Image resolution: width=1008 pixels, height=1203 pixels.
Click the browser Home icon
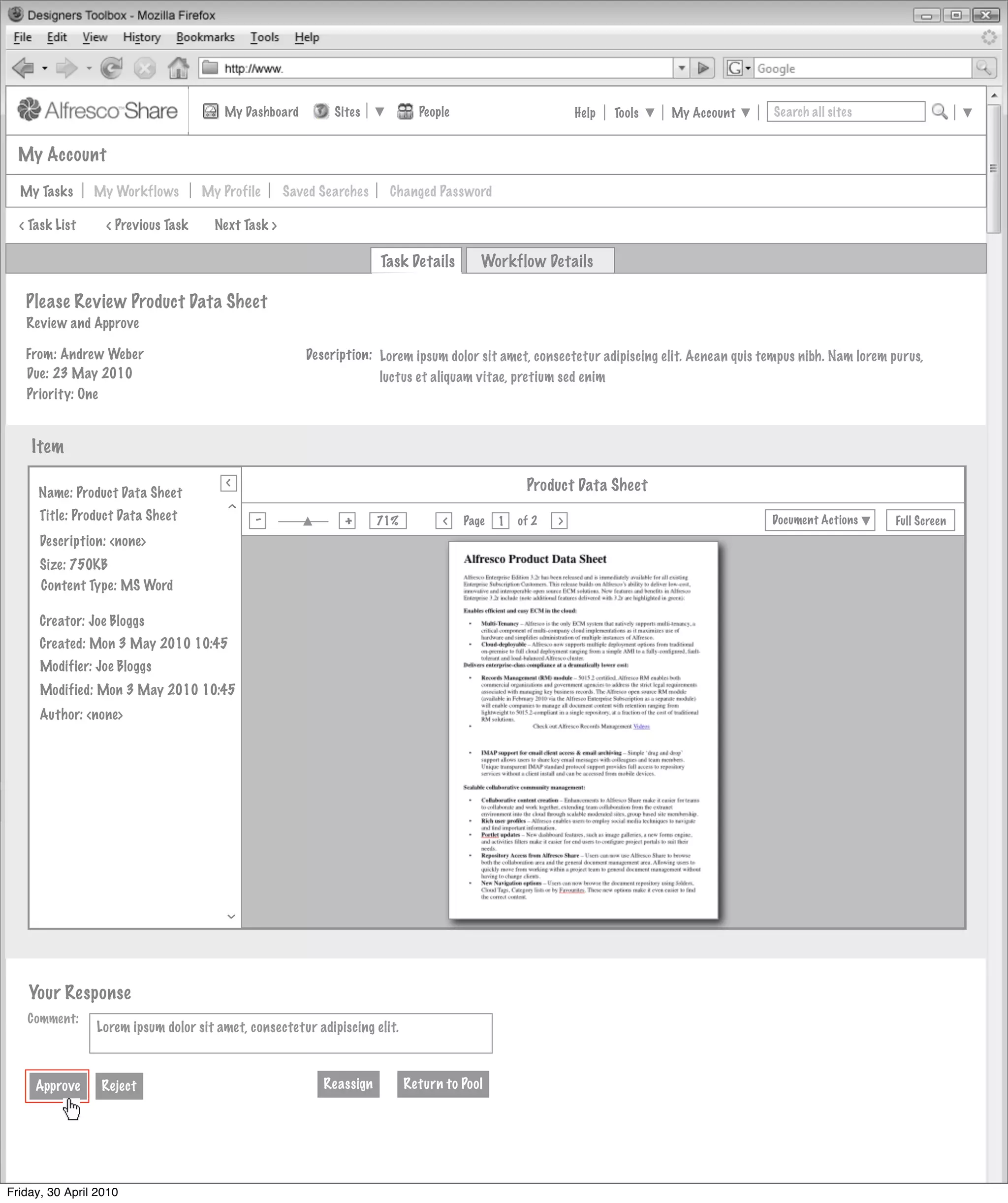pyautogui.click(x=178, y=68)
